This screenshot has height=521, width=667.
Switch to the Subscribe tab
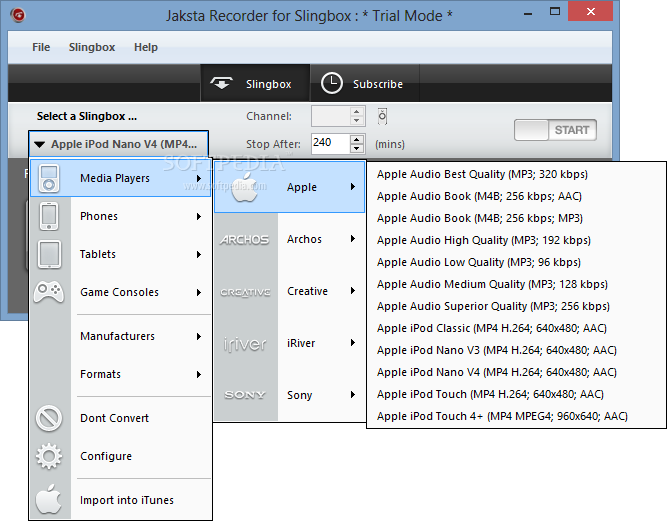tap(365, 83)
